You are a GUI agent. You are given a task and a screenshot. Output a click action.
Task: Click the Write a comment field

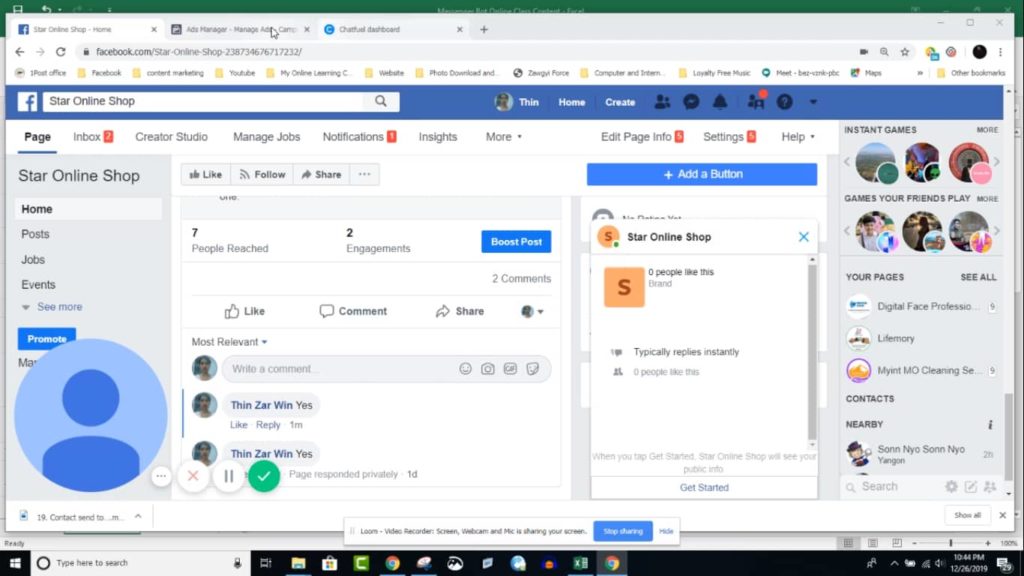pyautogui.click(x=387, y=369)
